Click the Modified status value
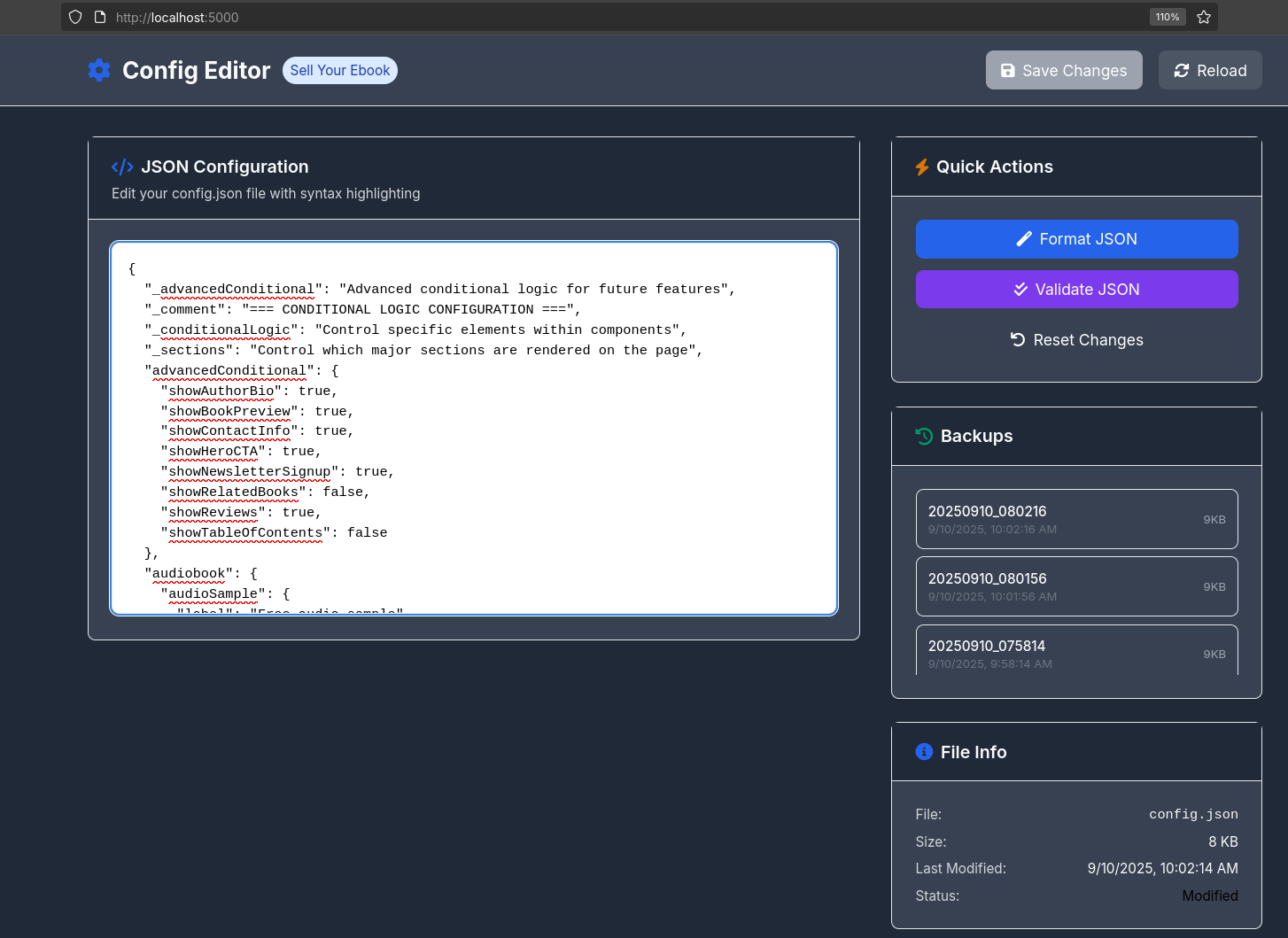The height and width of the screenshot is (938, 1288). coord(1210,895)
